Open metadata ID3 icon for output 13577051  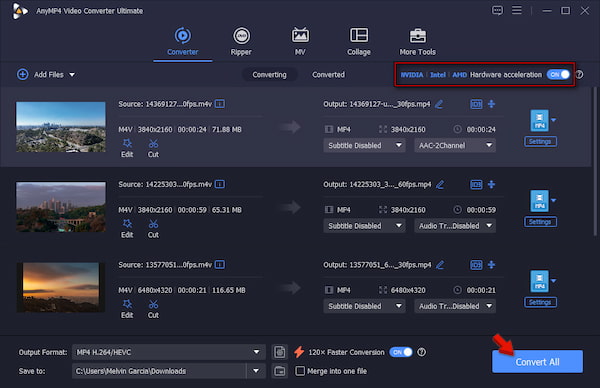[x=476, y=265]
